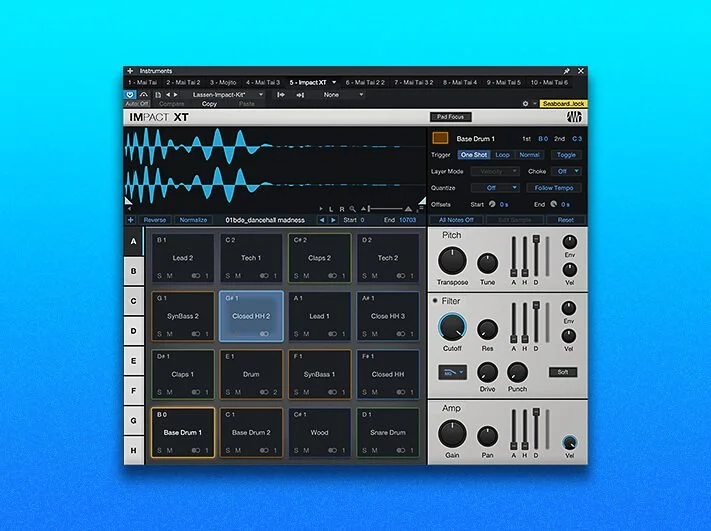
Task: Open the Lassen-Impact-Kit preset dropdown
Action: click(x=228, y=95)
